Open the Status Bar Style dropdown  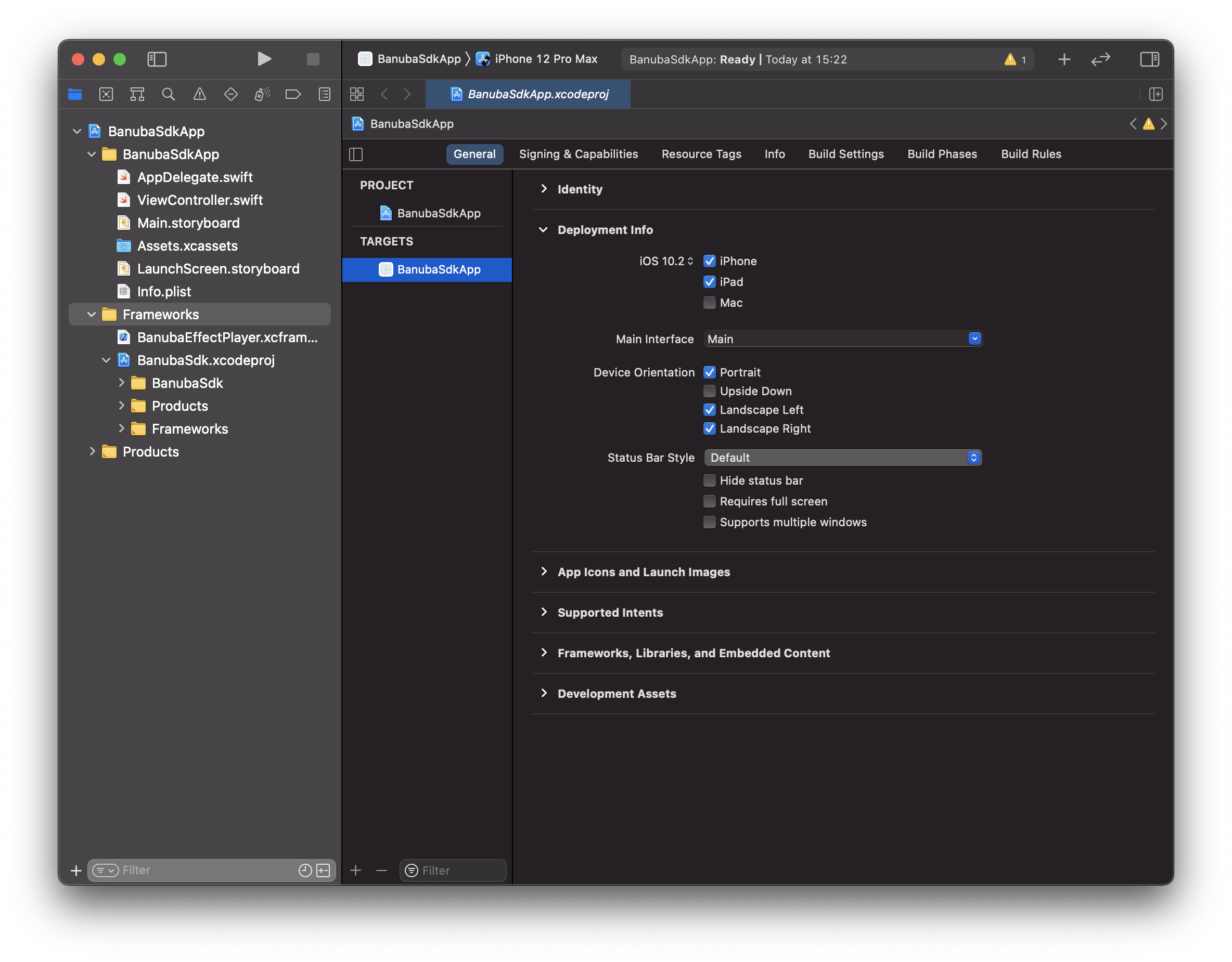coord(843,457)
